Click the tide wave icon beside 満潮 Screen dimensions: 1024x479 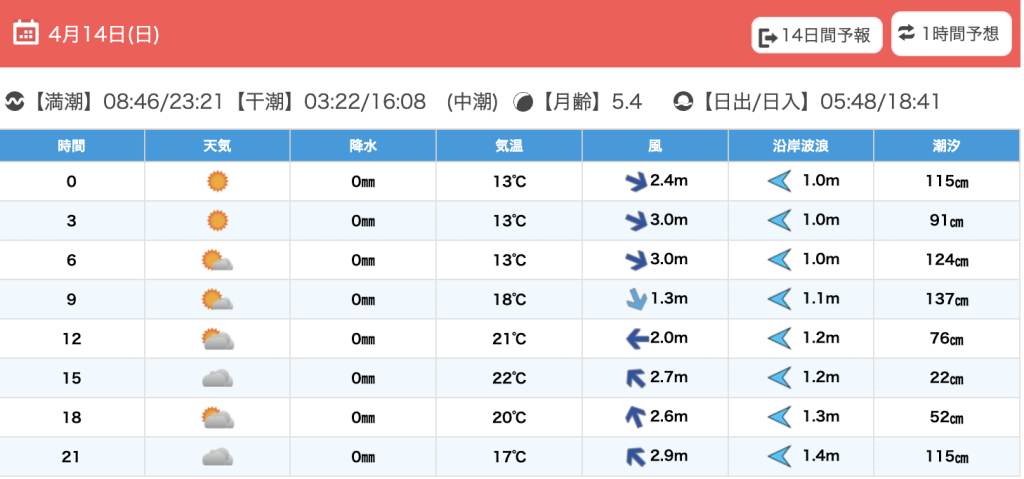pos(15,102)
